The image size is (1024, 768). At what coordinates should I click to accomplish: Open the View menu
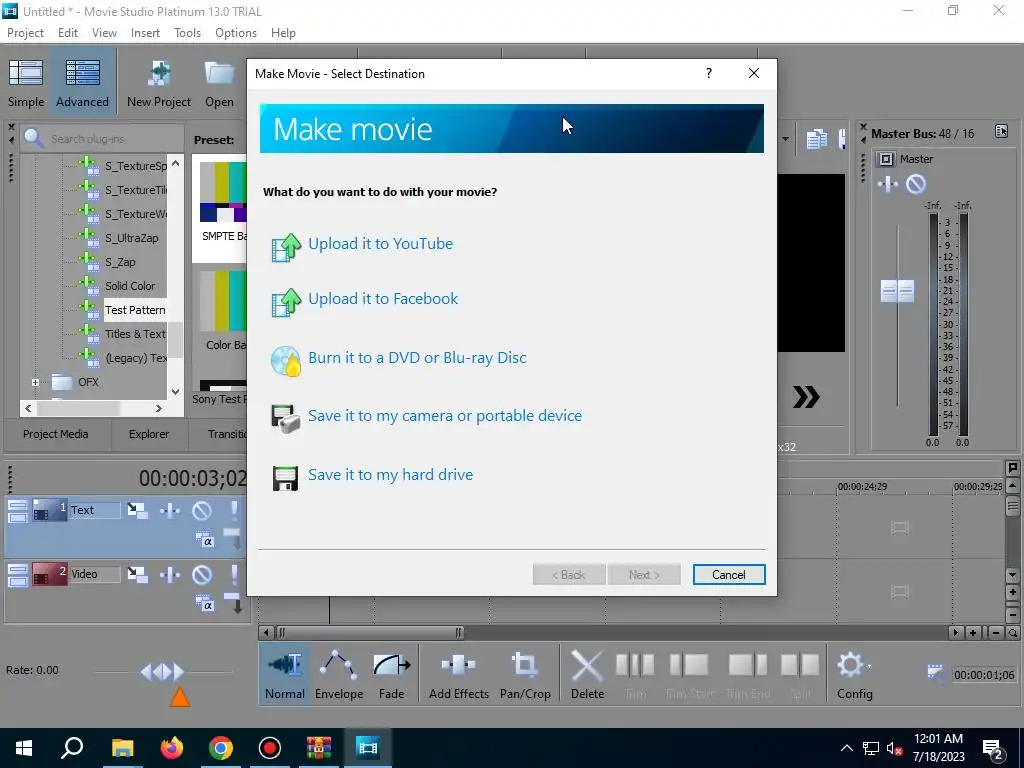pos(104,33)
